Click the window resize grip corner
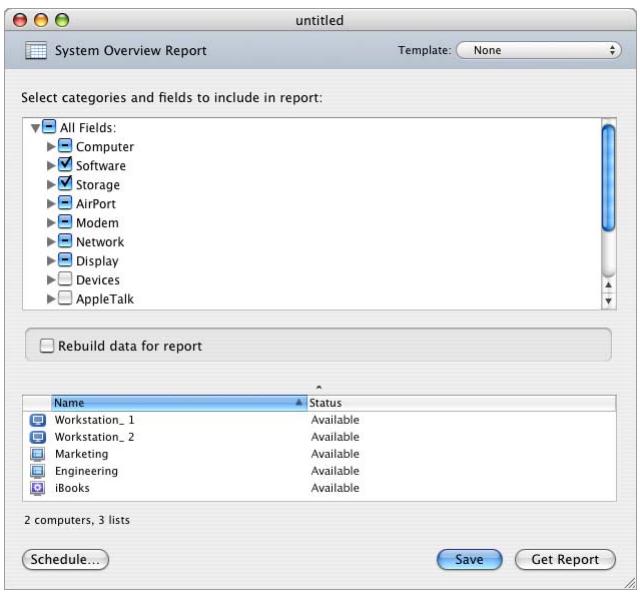 pos(629,583)
